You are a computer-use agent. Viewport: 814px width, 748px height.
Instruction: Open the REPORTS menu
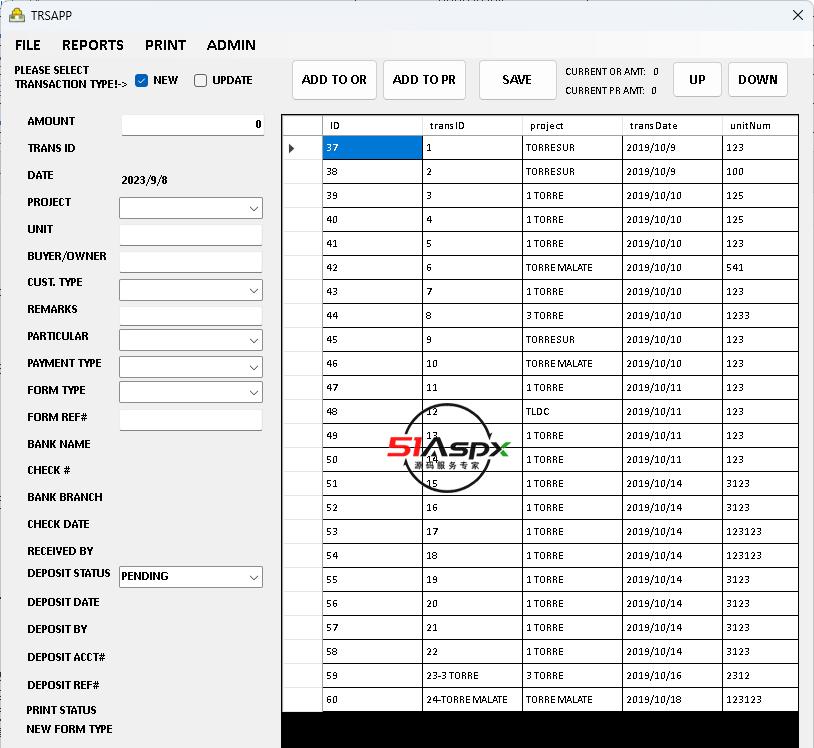click(93, 45)
